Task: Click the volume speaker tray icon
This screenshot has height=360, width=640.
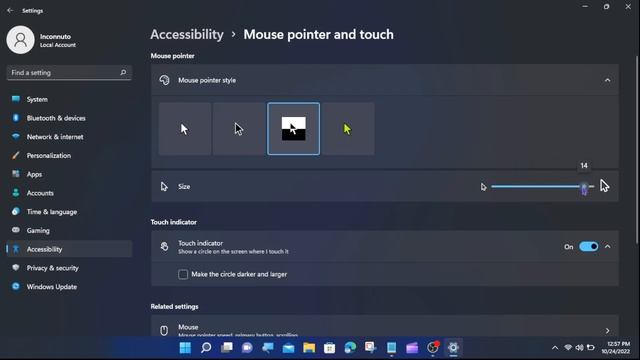Action: click(x=579, y=348)
